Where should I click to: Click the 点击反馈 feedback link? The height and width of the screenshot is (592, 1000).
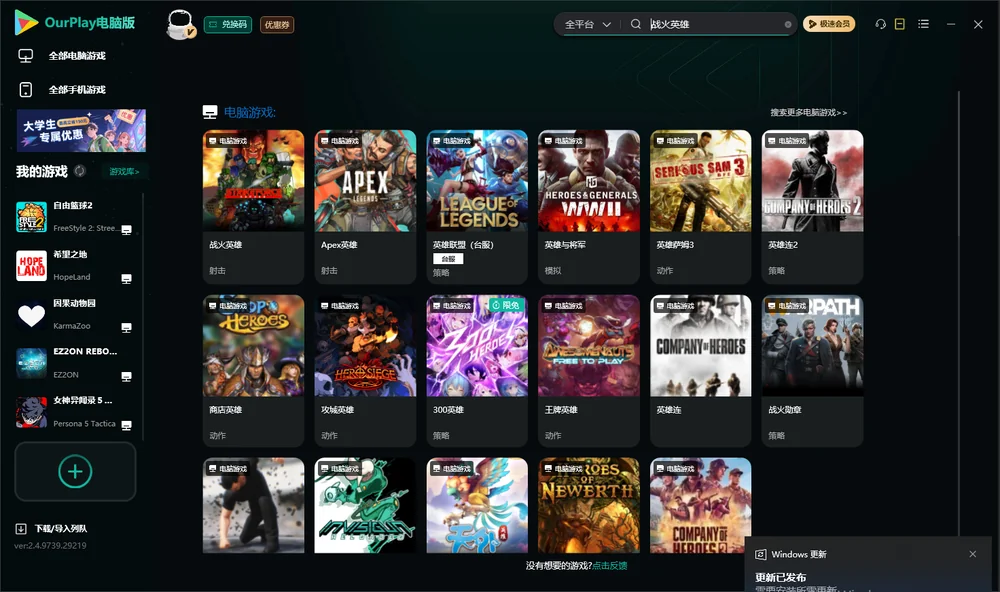pos(610,565)
